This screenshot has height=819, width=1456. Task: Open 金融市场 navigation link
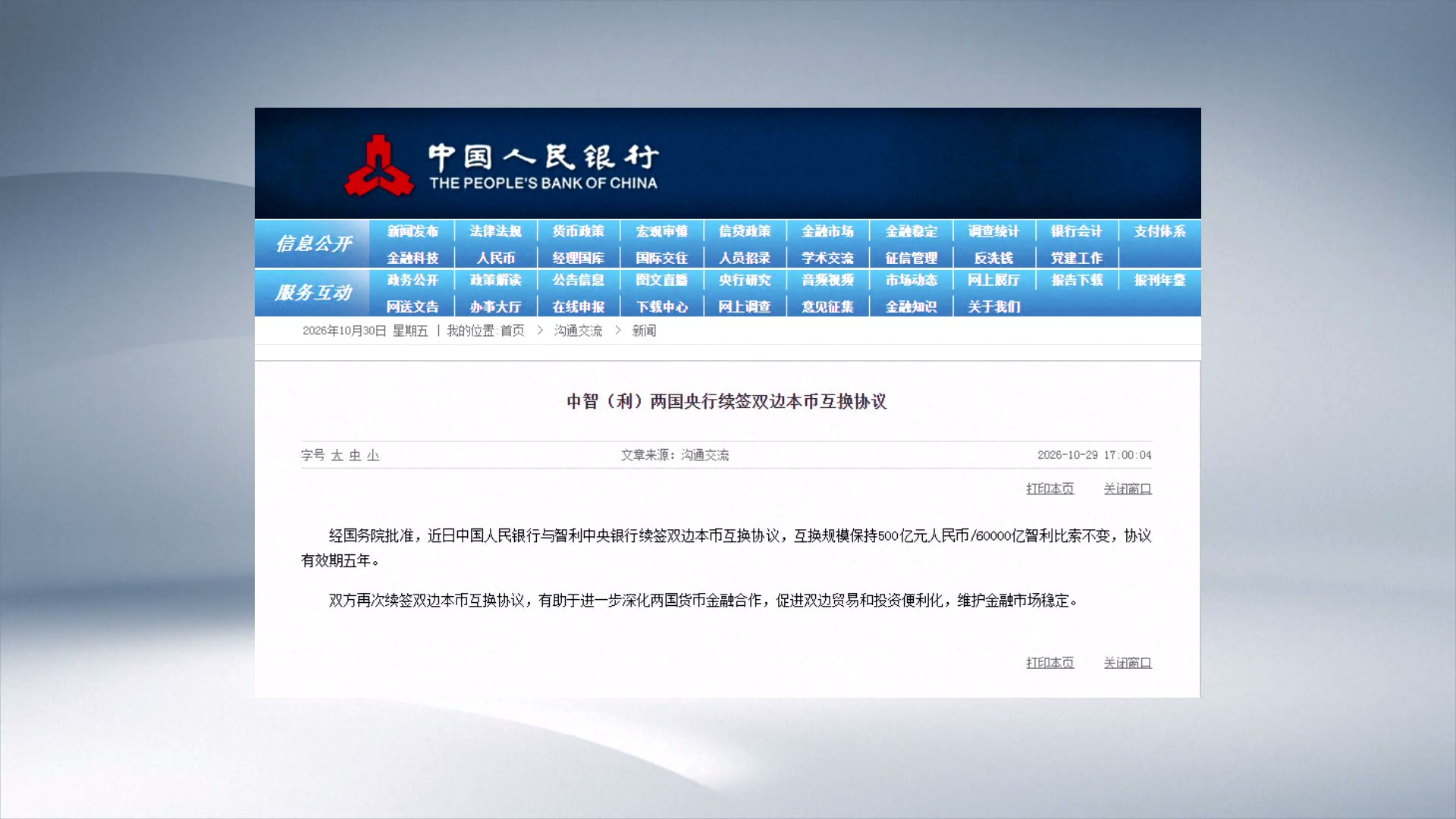pos(828,231)
